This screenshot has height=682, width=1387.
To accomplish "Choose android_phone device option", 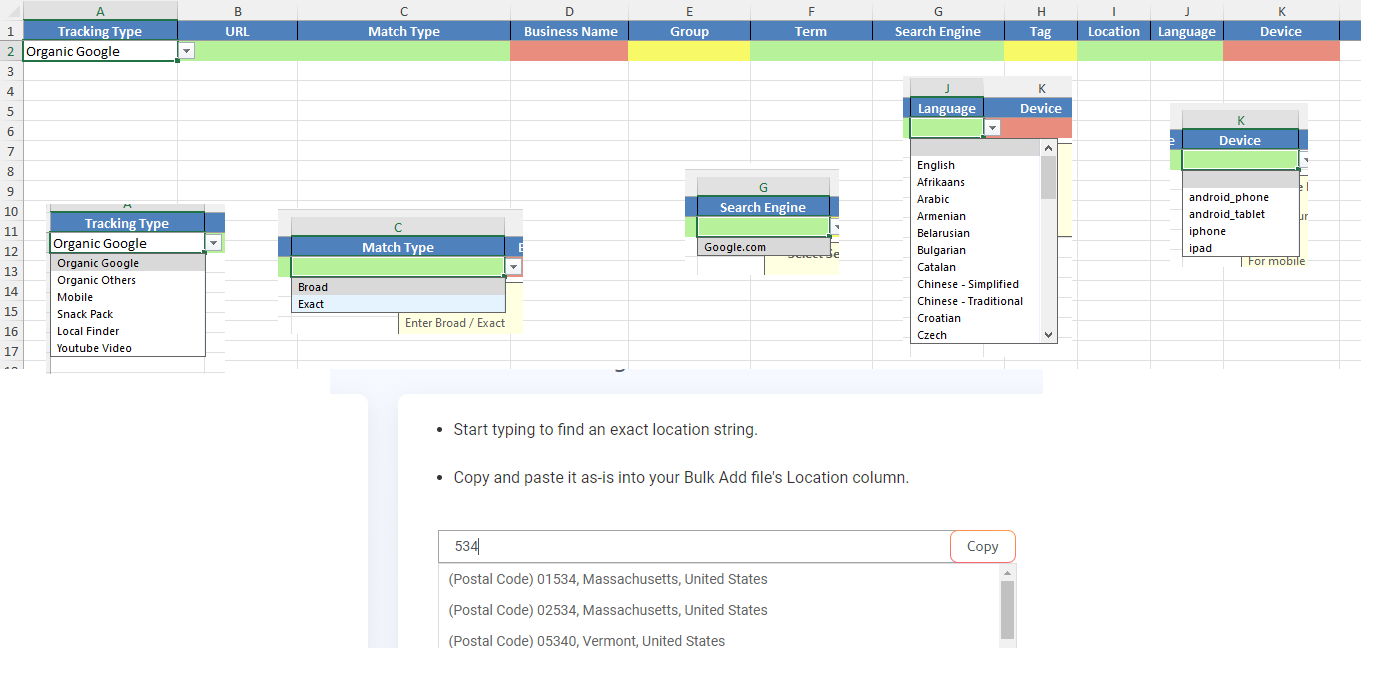I will point(1240,198).
